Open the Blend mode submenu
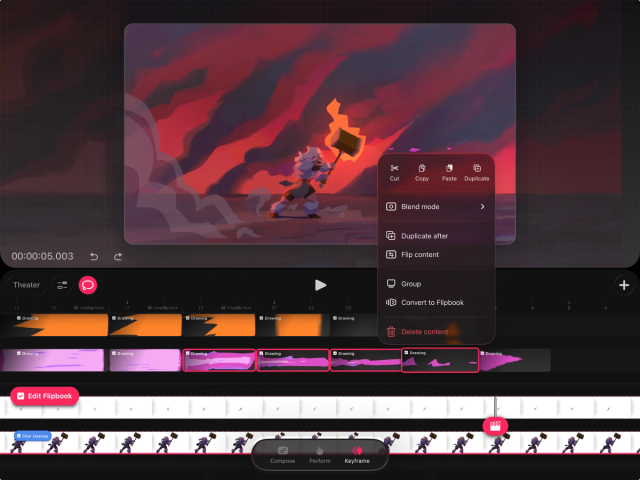The height and width of the screenshot is (480, 640). (436, 207)
